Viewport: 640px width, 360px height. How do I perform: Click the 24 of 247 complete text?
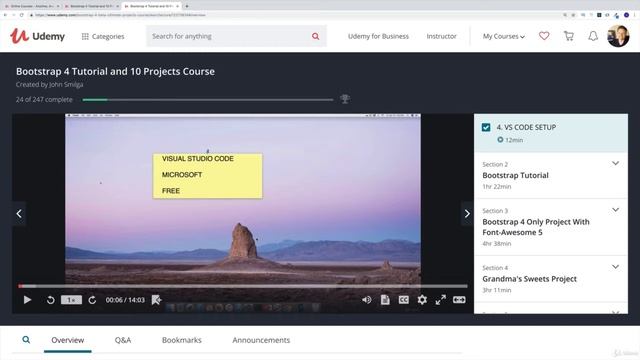point(44,100)
